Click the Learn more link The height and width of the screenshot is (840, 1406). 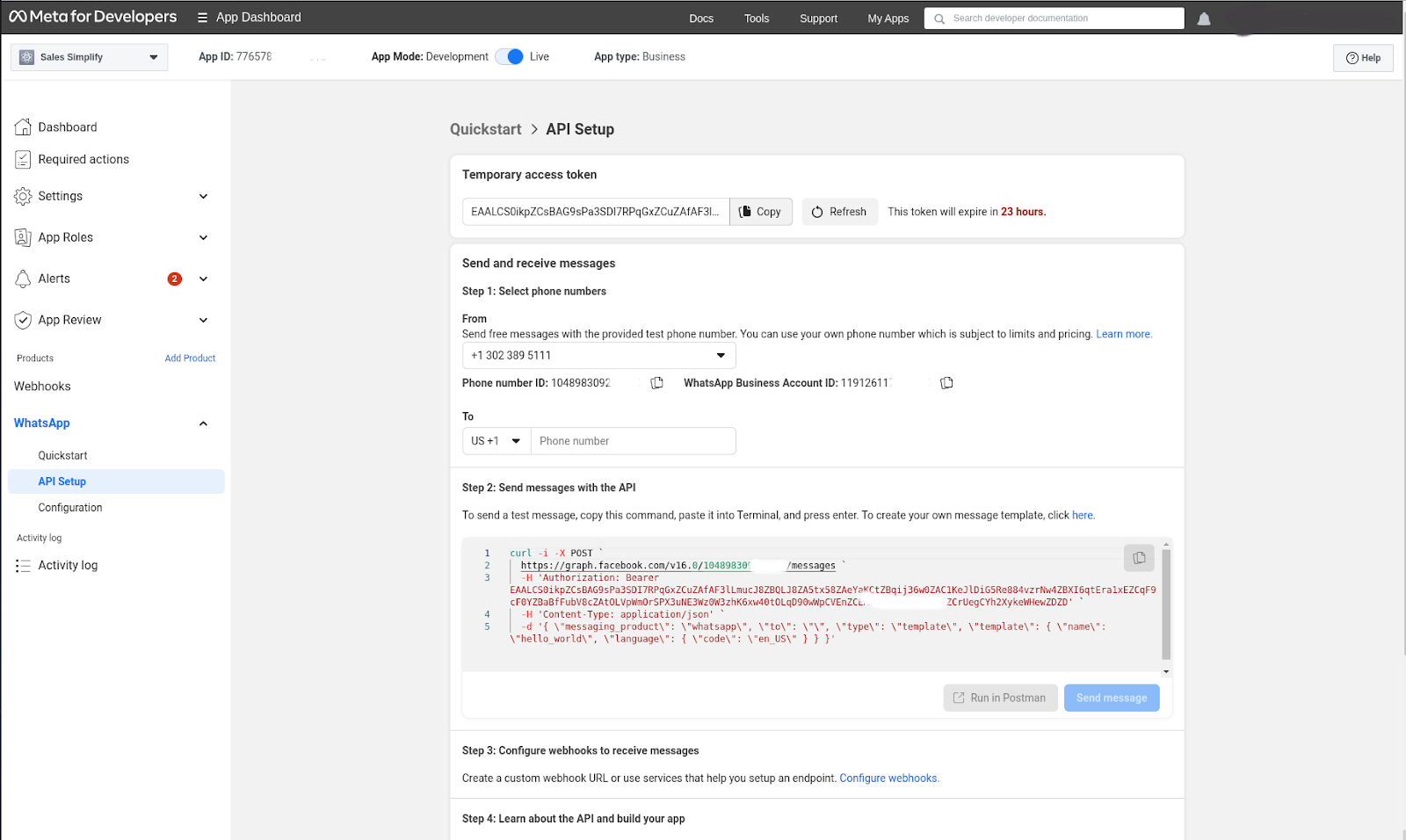tap(1123, 334)
